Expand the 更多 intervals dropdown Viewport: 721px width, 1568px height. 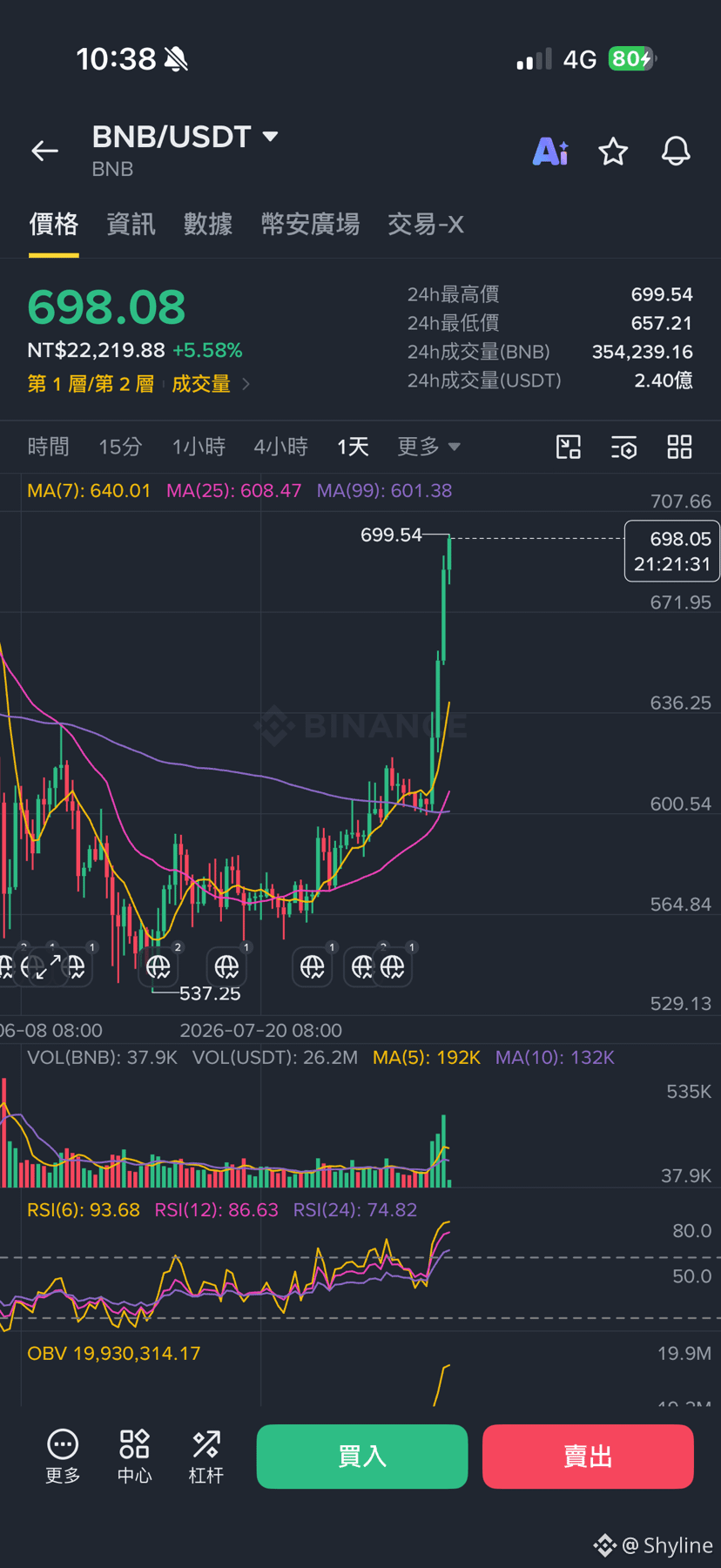coord(428,447)
